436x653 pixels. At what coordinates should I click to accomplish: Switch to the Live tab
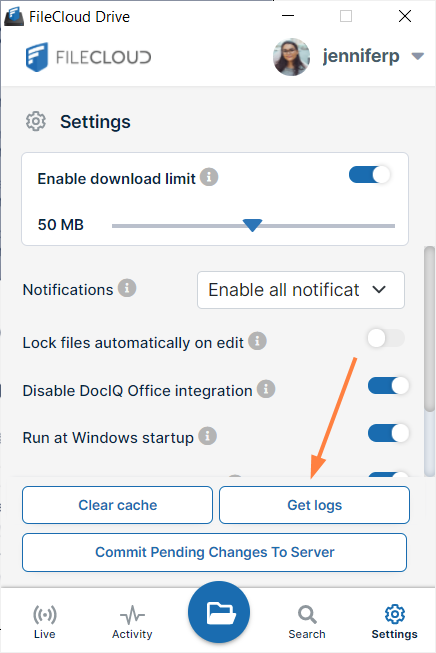(x=45, y=622)
